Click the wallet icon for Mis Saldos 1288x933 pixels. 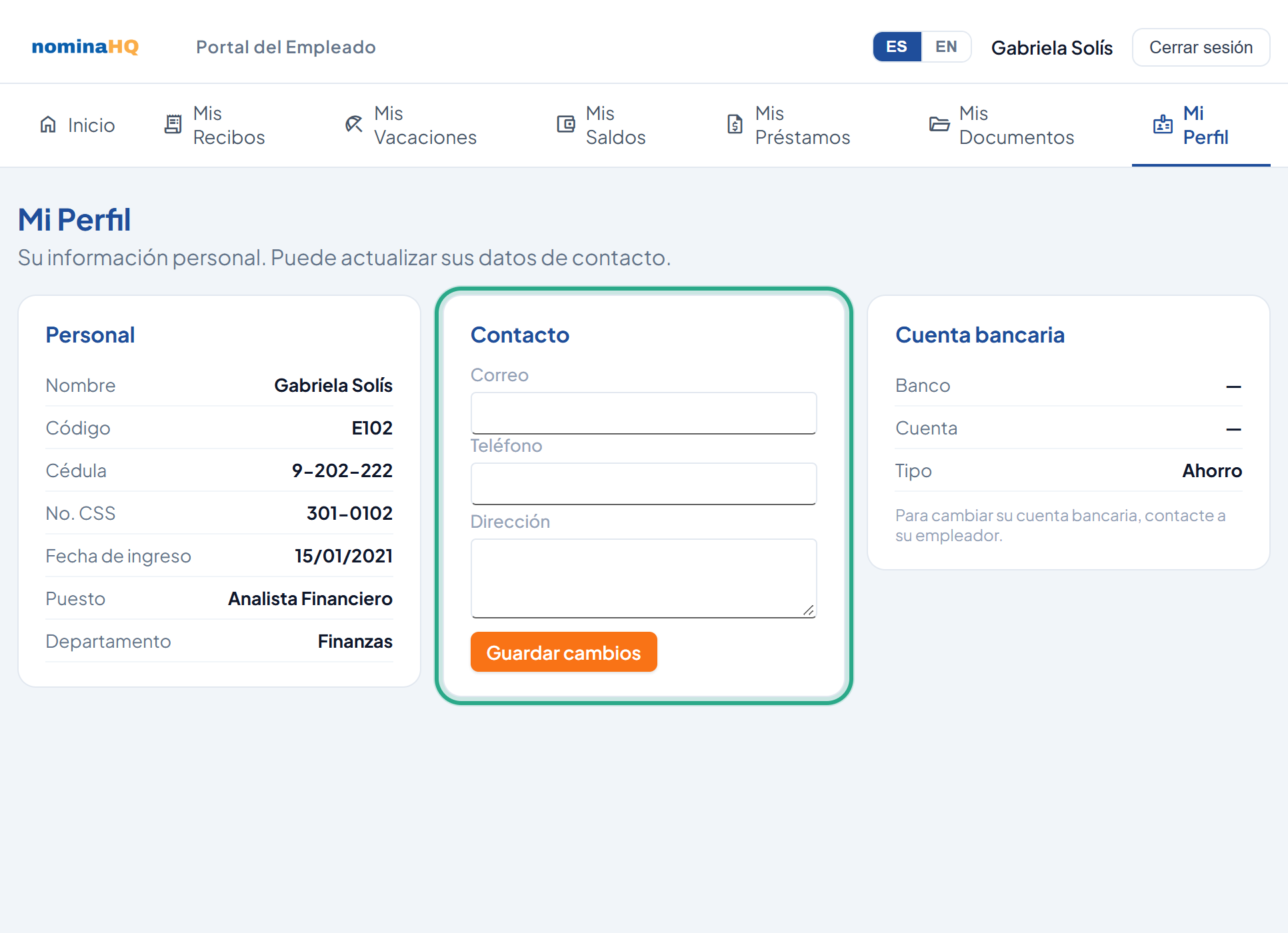tap(566, 125)
